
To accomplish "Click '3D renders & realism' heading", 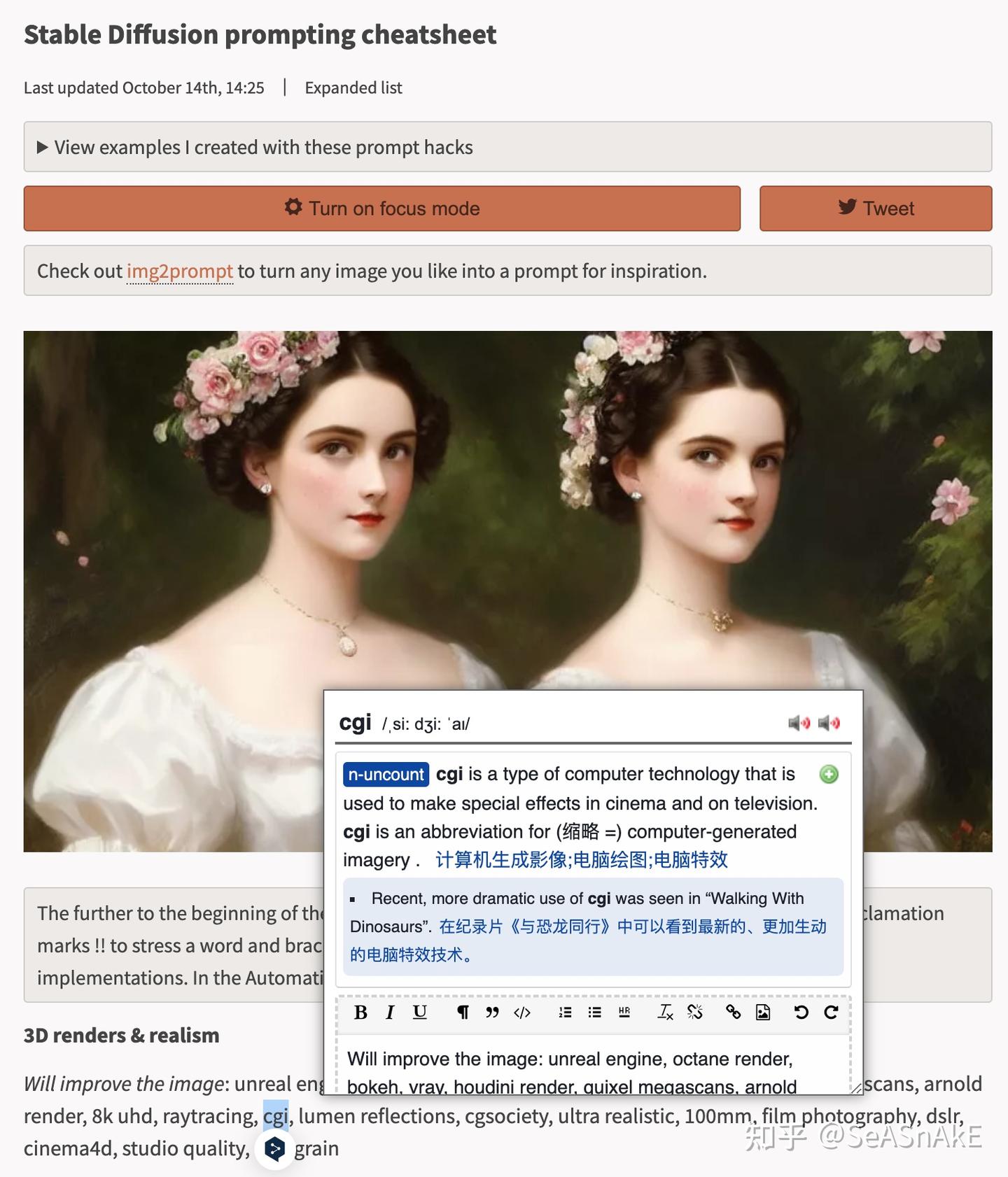I will click(x=122, y=1035).
